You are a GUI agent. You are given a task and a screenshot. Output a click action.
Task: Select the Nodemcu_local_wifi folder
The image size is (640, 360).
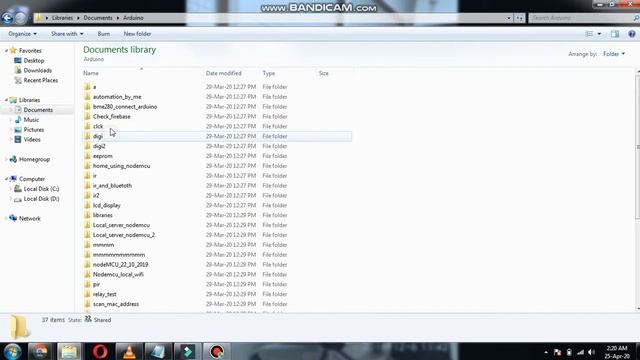click(118, 274)
